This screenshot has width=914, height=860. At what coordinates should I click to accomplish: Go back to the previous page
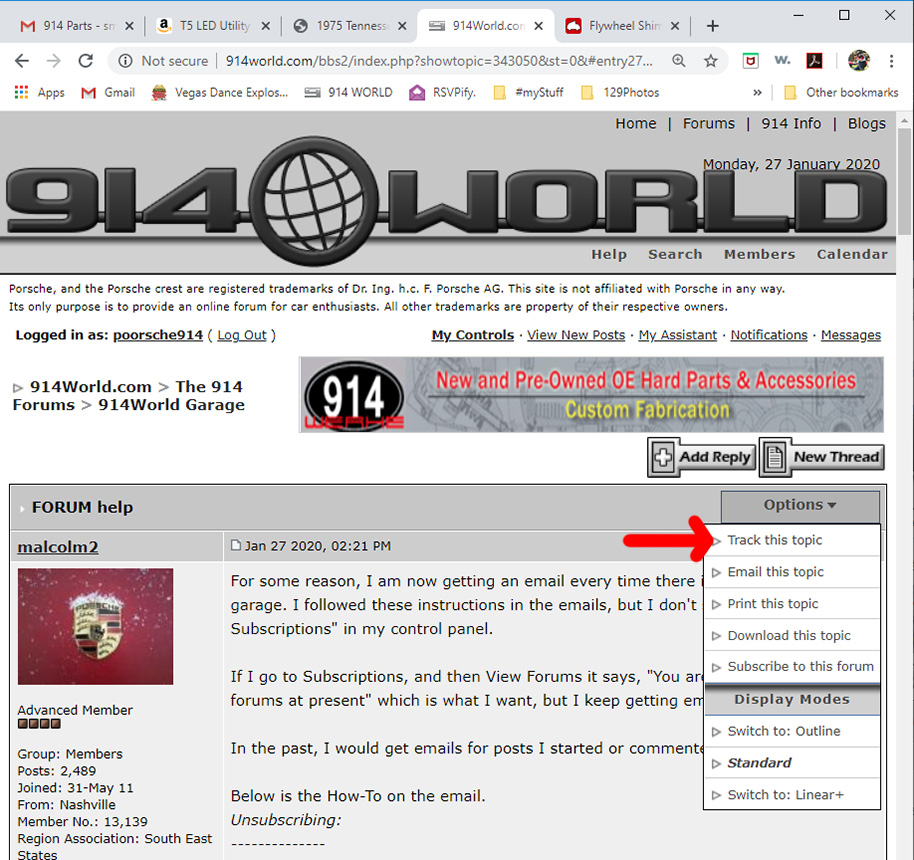[22, 61]
